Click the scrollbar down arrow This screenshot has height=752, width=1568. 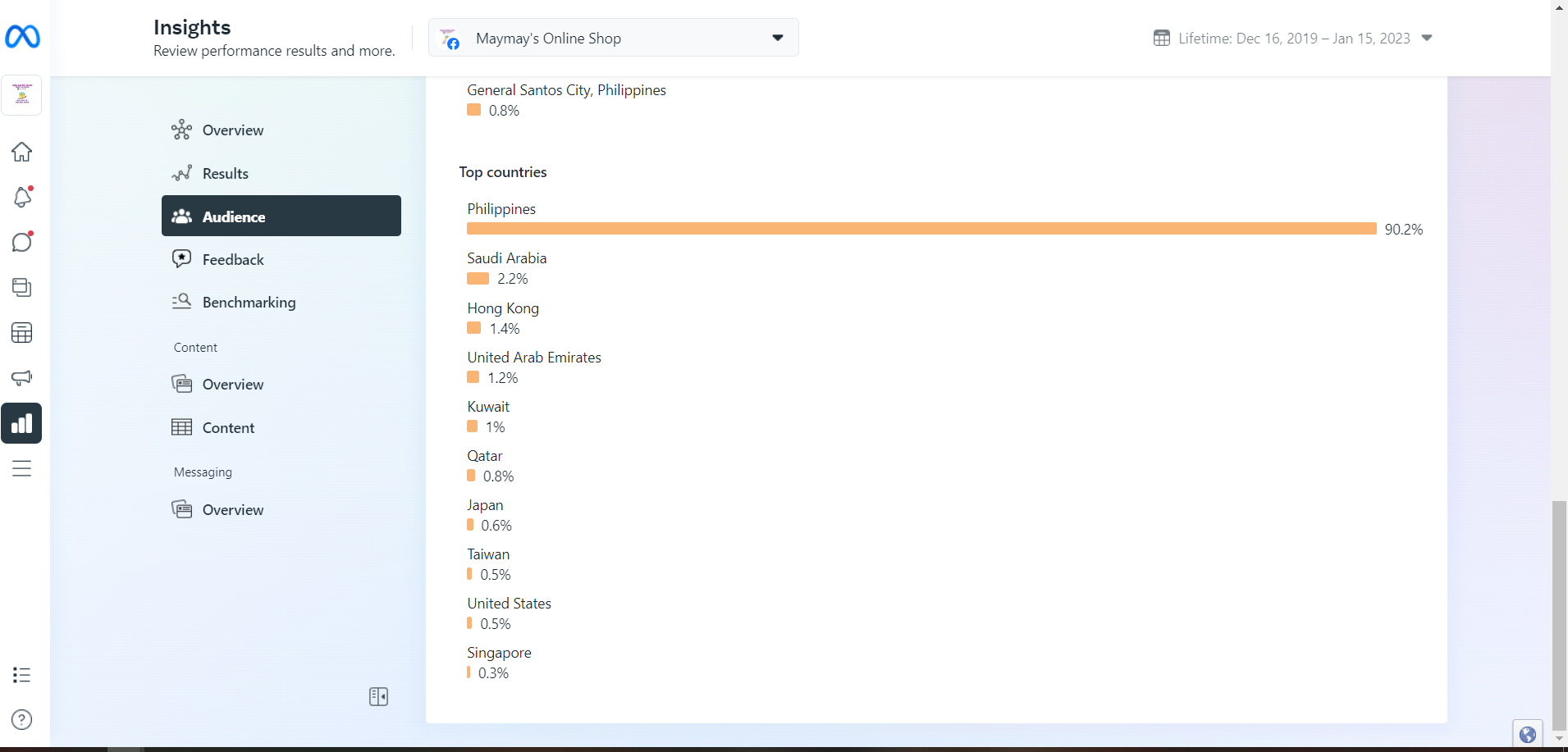(x=1559, y=739)
